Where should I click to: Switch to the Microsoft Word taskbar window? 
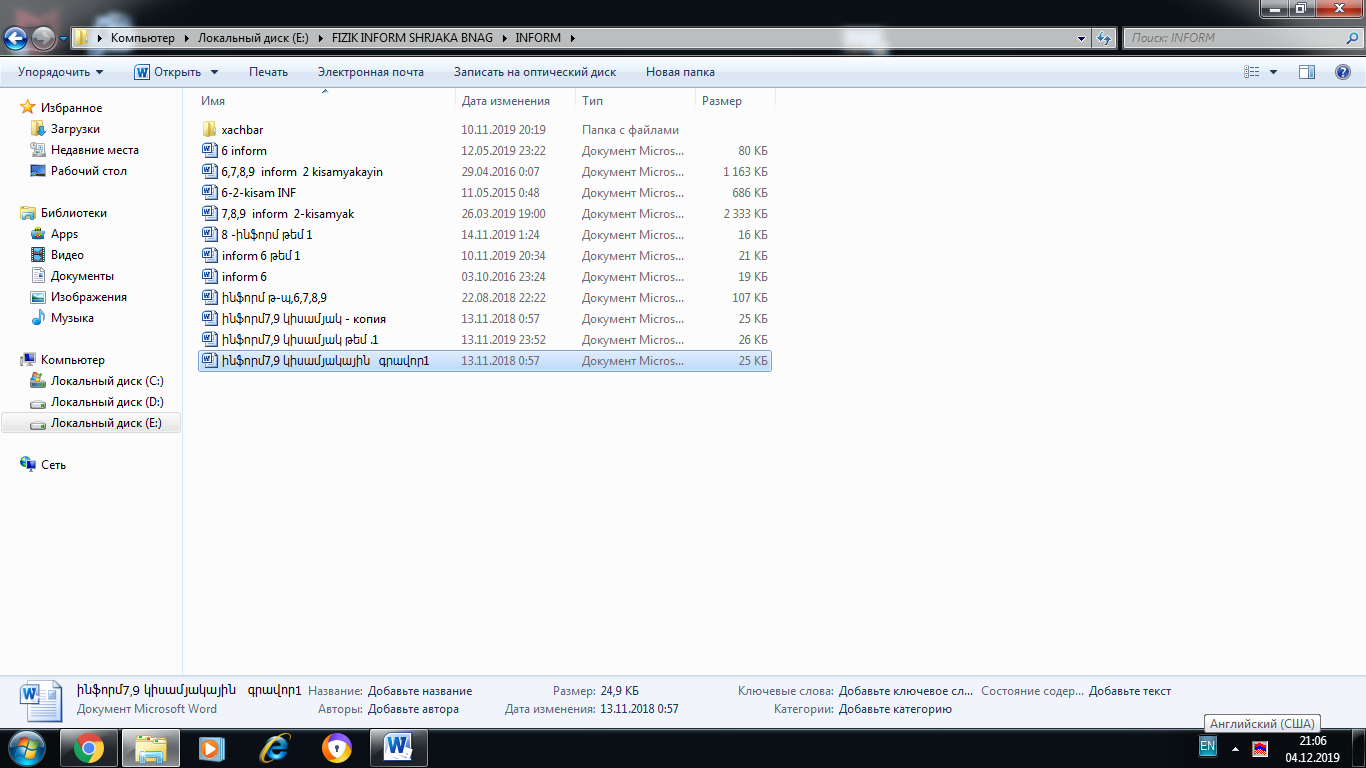click(x=398, y=747)
